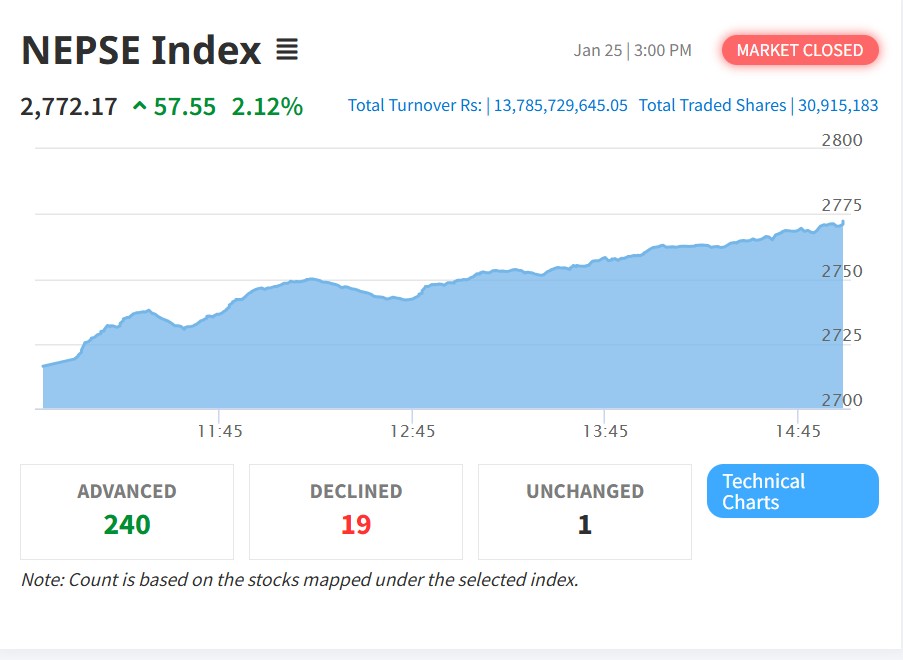Select the 12:45 time axis label
The image size is (903, 660).
tap(413, 431)
